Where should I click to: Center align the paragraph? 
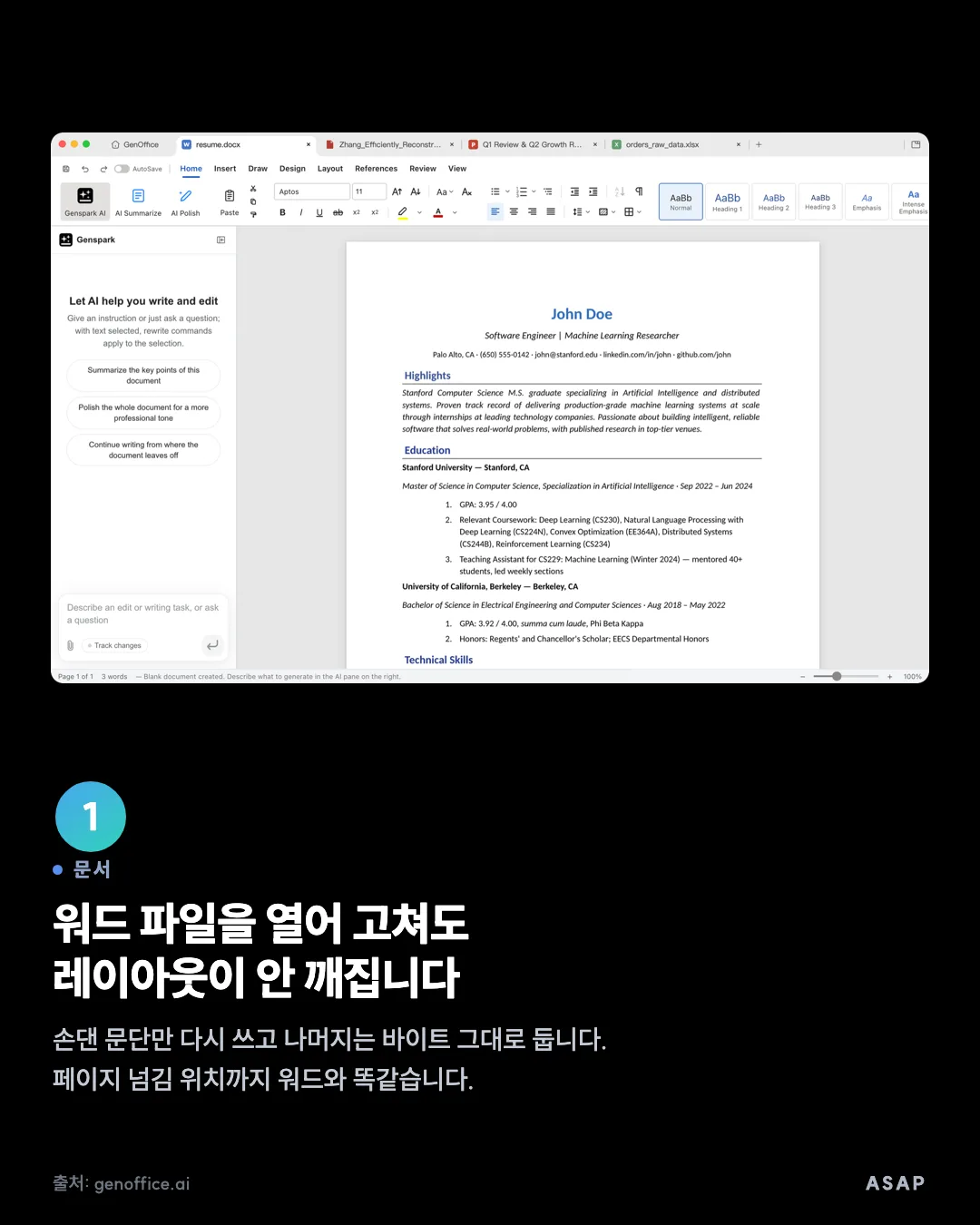tap(514, 211)
